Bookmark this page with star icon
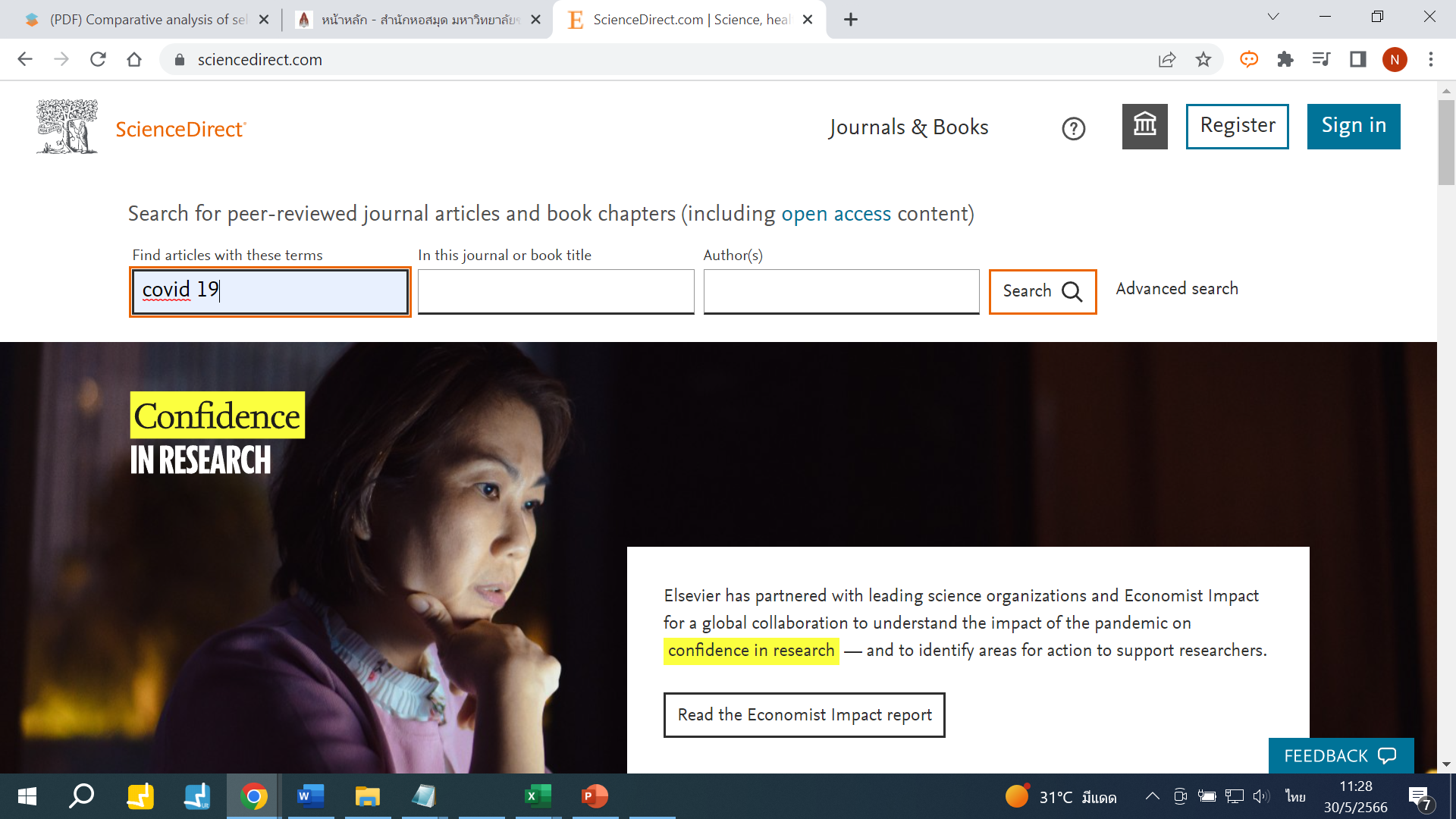Image resolution: width=1456 pixels, height=819 pixels. [x=1203, y=59]
